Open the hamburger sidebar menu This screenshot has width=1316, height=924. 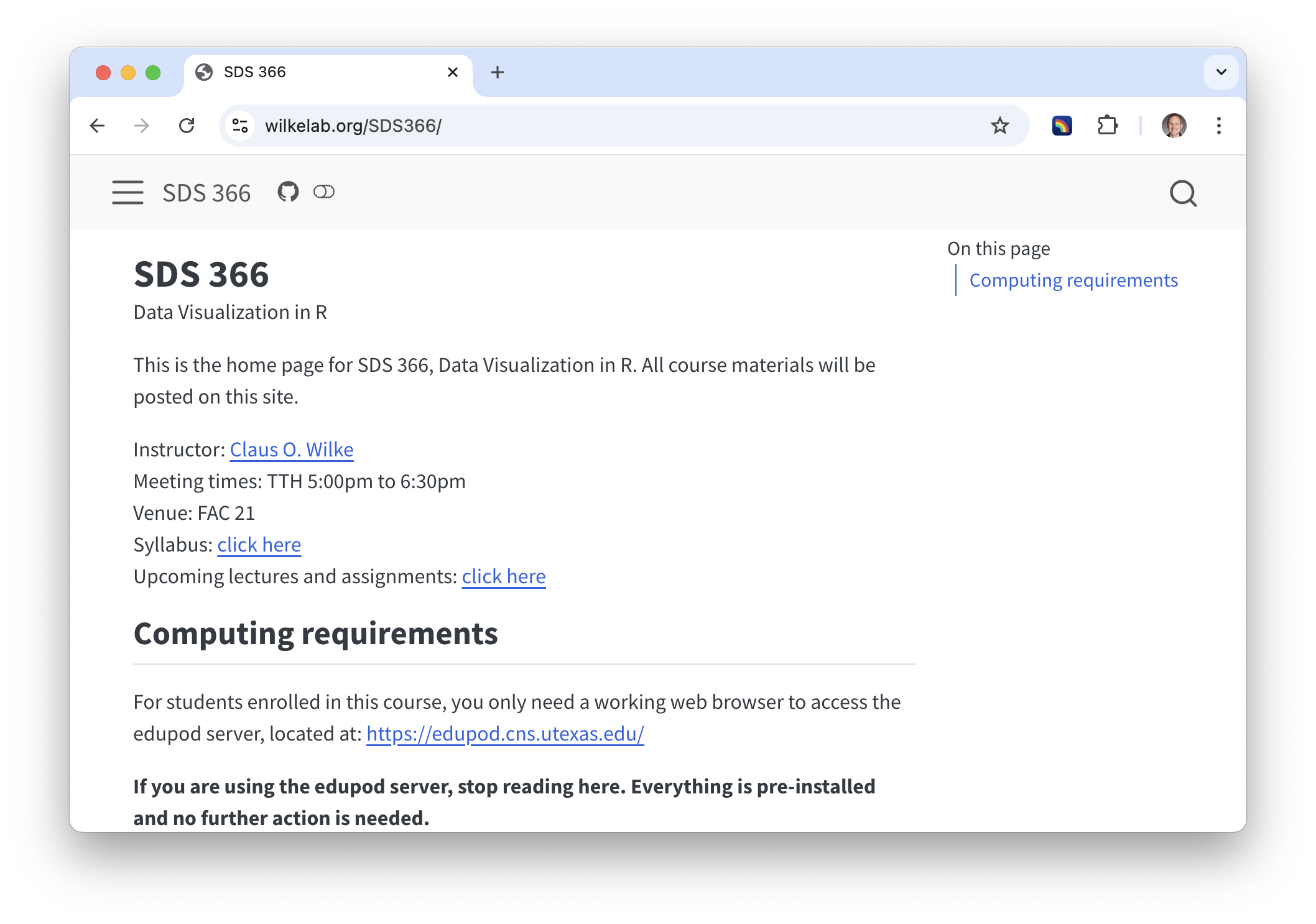[x=127, y=193]
